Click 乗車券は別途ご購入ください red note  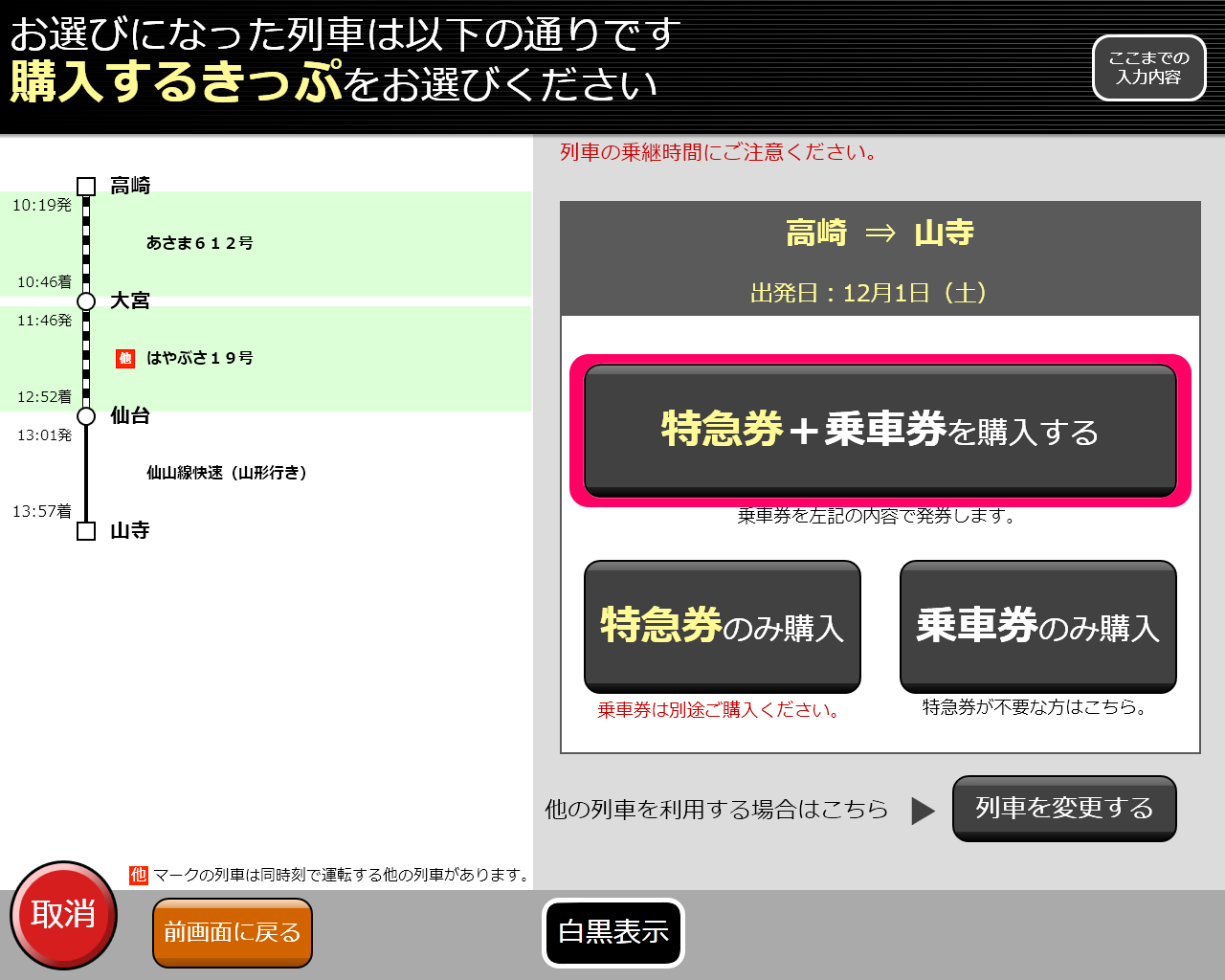(x=720, y=710)
